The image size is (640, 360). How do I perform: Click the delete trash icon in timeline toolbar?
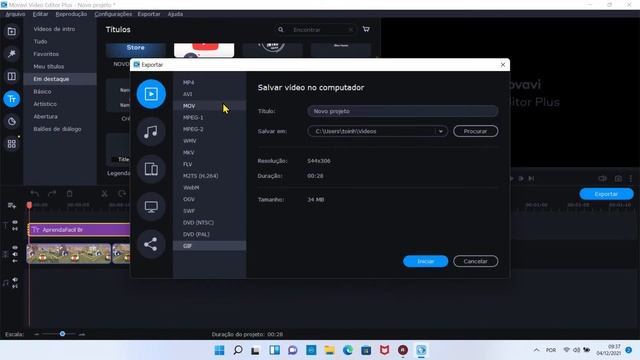[x=69, y=193]
